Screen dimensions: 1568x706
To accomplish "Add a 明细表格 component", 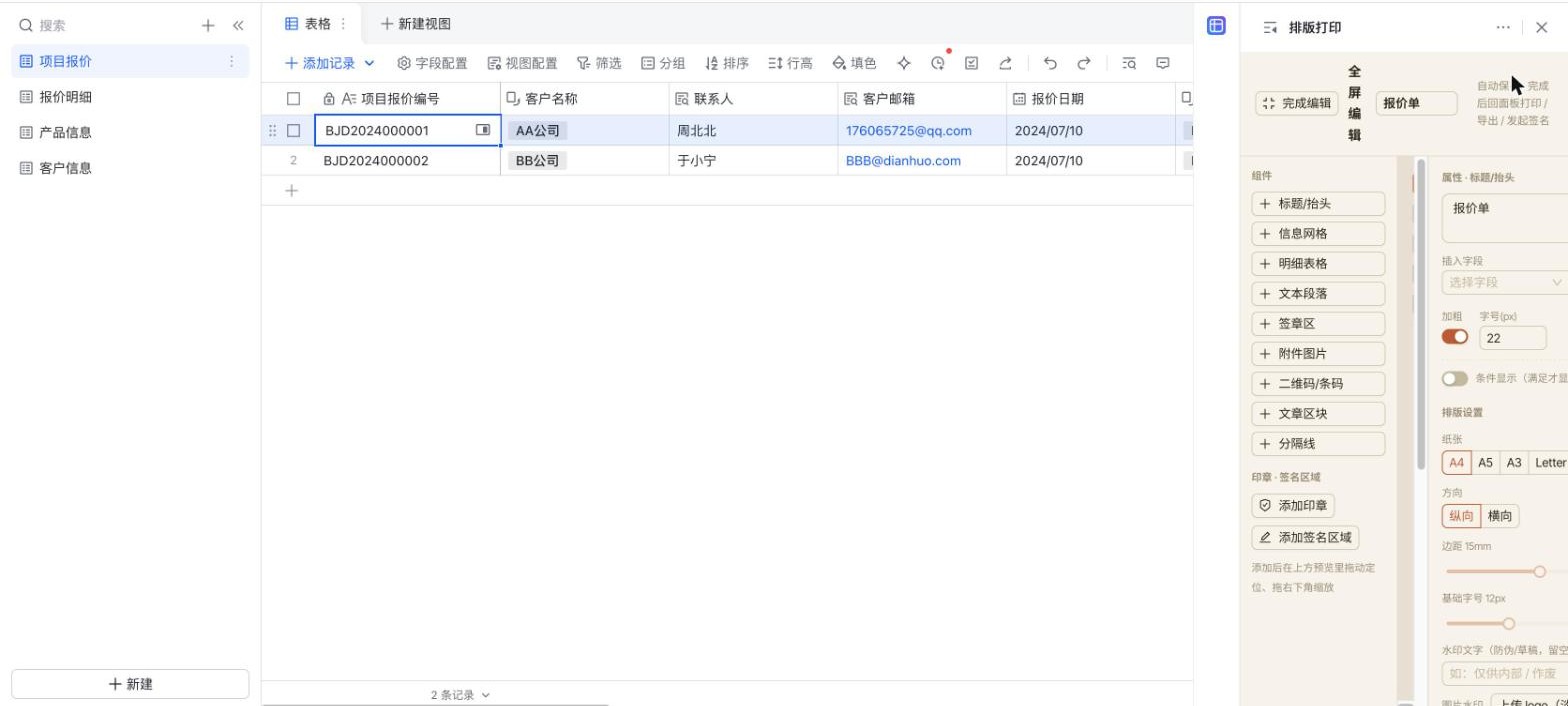I will pyautogui.click(x=1318, y=264).
